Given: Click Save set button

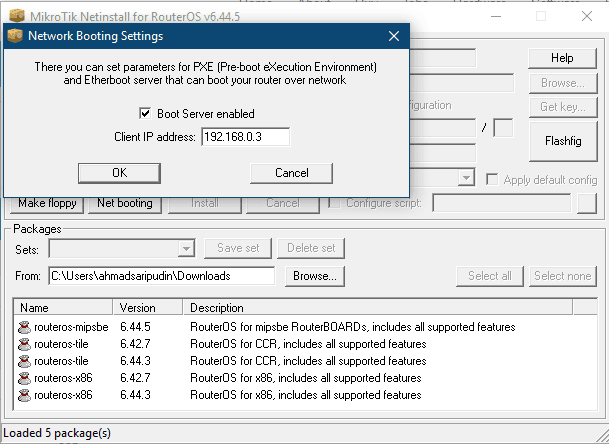Looking at the screenshot, I should pyautogui.click(x=238, y=248).
